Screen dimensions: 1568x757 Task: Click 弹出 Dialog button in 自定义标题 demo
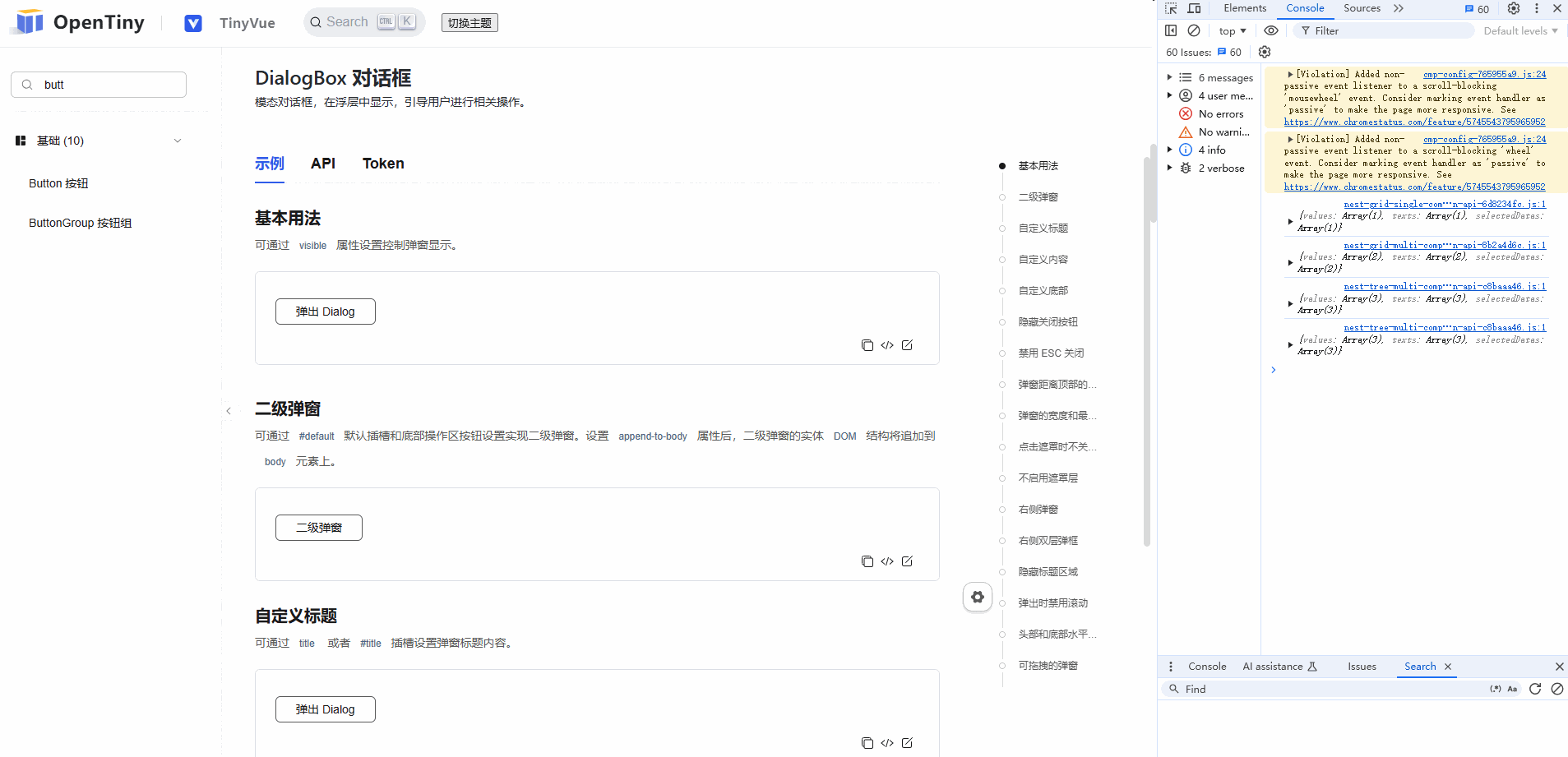click(x=326, y=709)
